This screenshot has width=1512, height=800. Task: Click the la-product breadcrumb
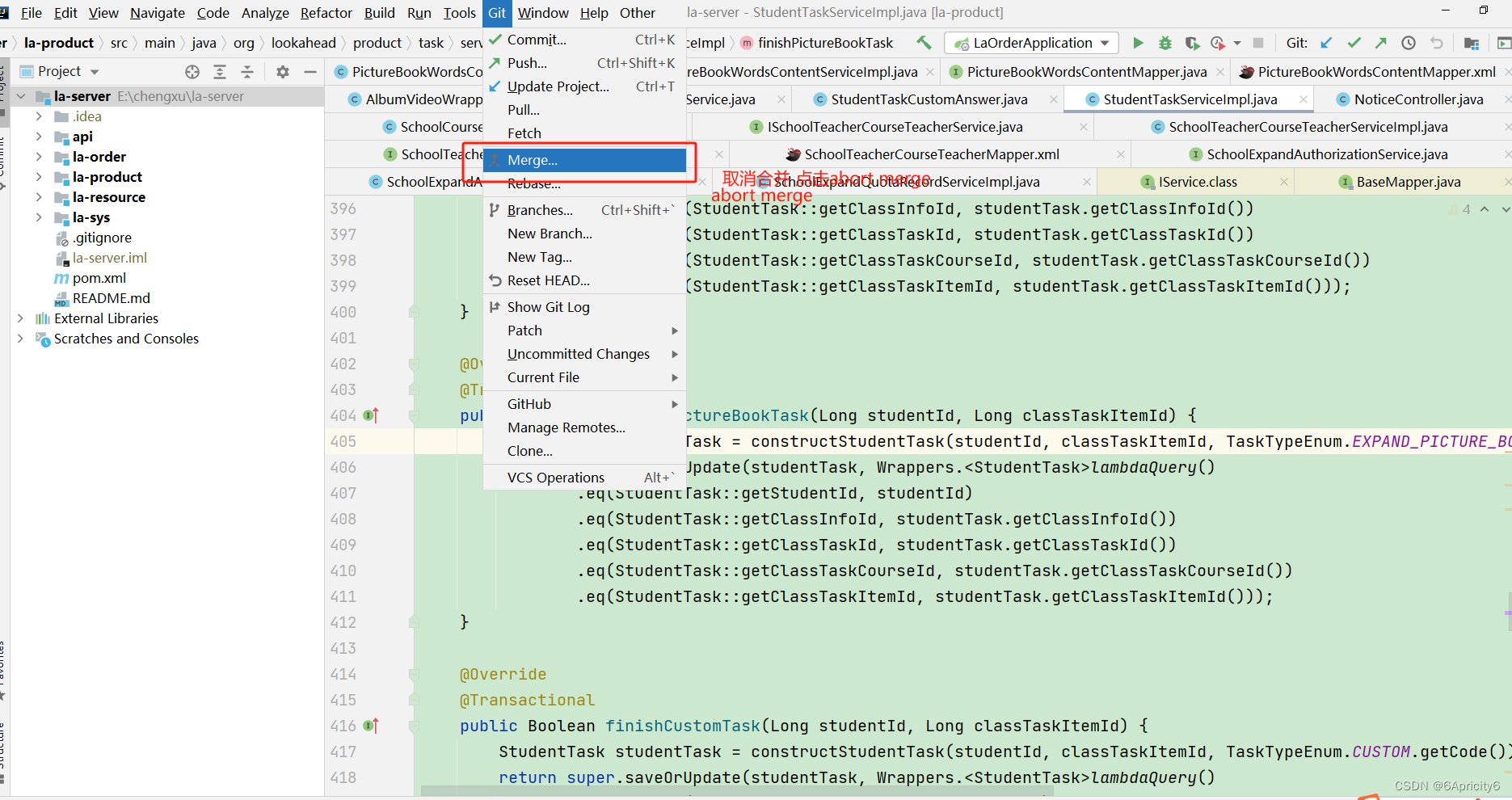tap(59, 43)
